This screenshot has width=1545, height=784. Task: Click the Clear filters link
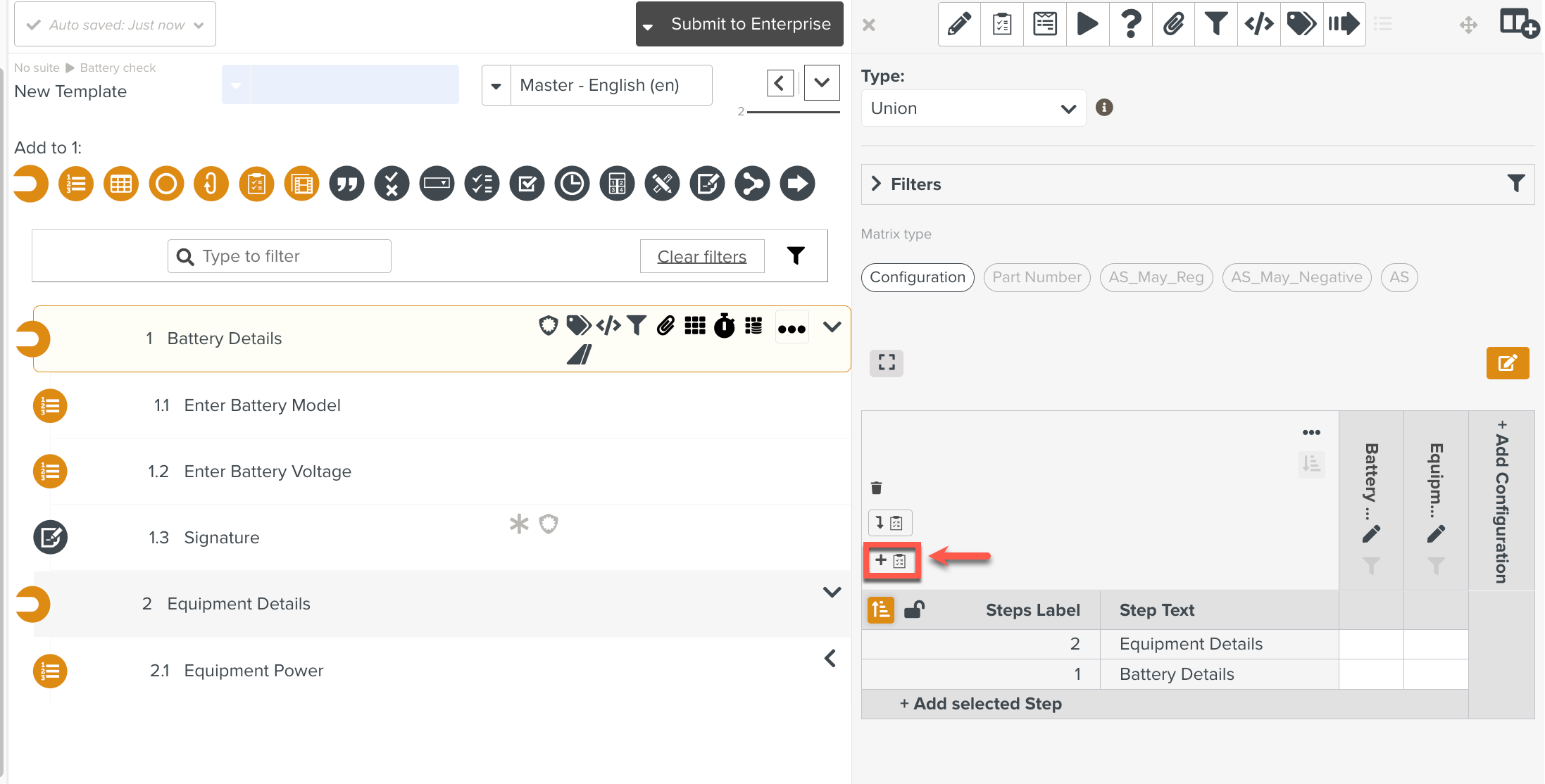tap(701, 257)
